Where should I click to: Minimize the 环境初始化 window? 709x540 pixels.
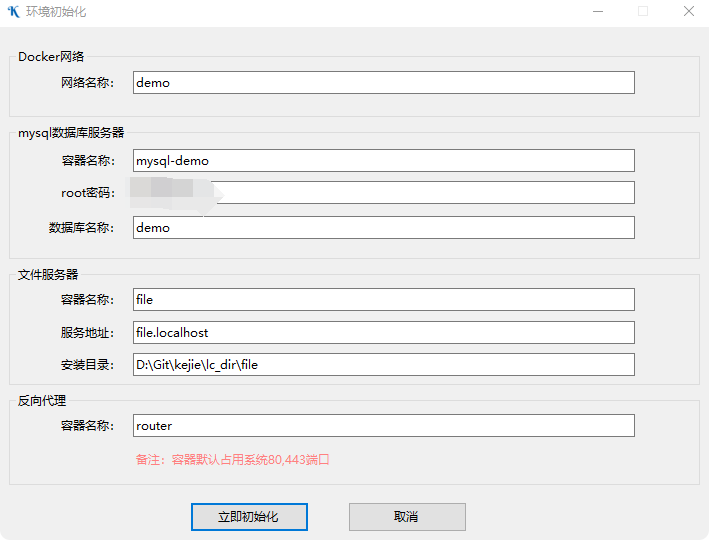tap(597, 12)
